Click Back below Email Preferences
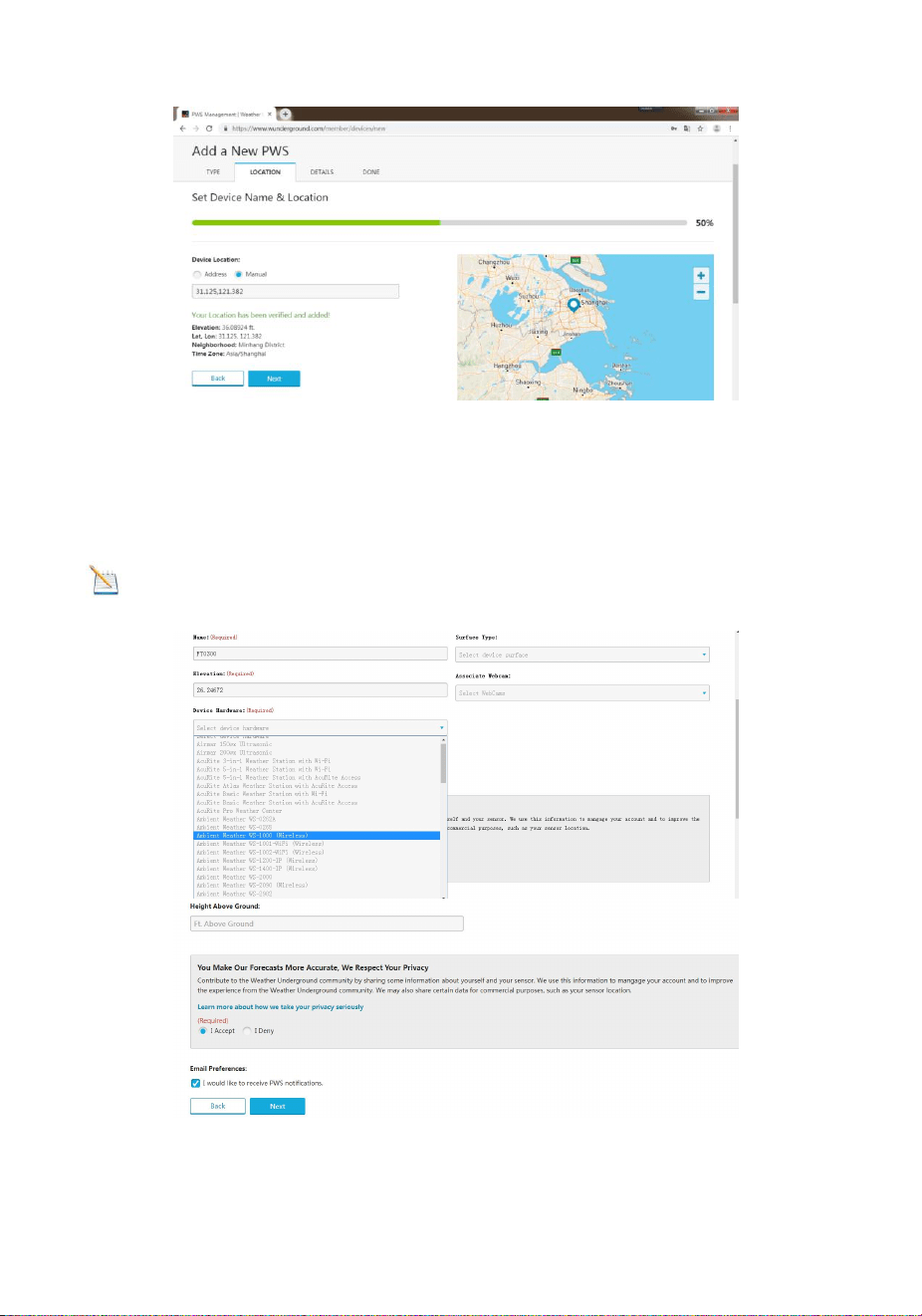 (x=218, y=1106)
